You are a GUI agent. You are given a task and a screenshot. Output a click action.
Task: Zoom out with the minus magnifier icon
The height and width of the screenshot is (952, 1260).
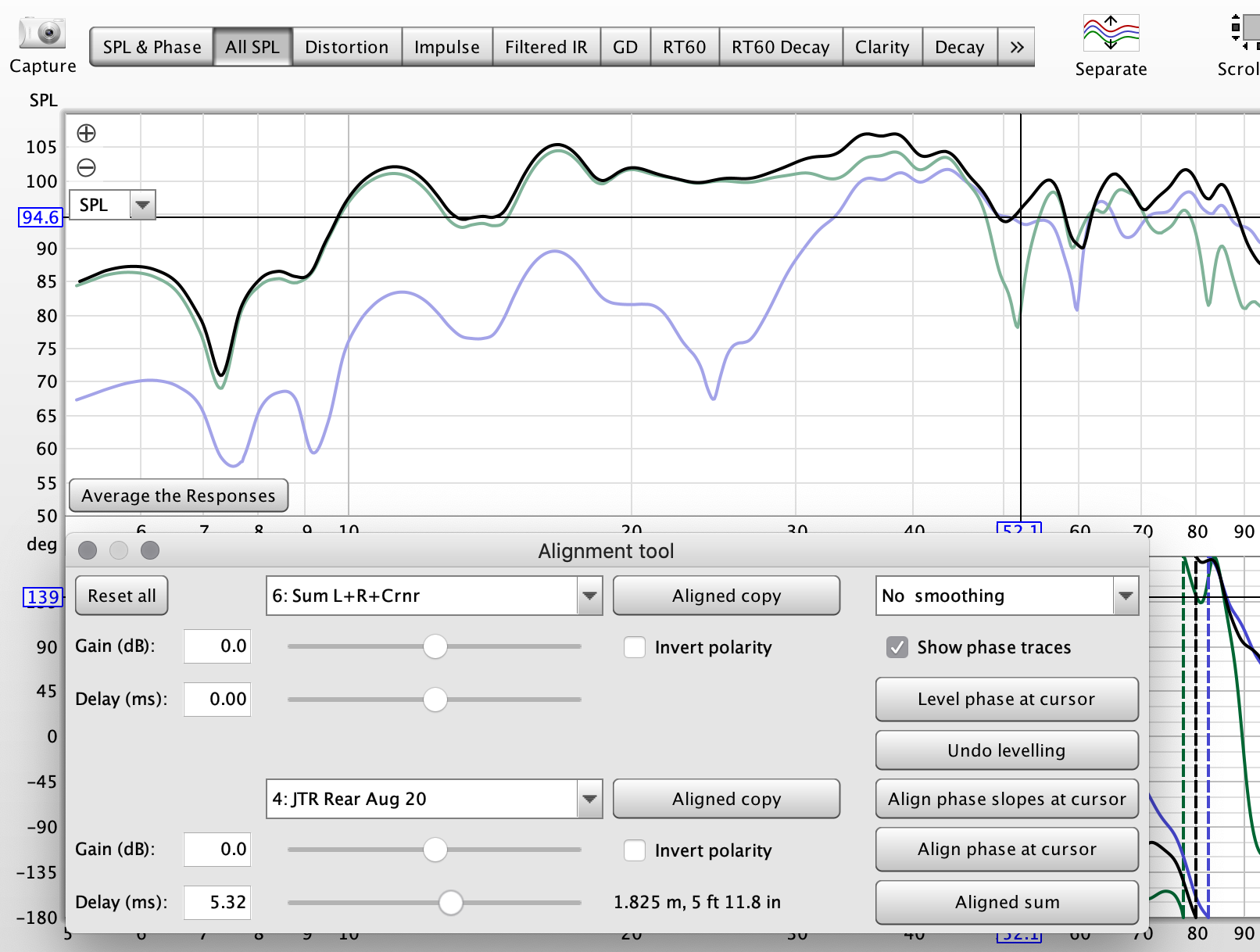(x=87, y=167)
